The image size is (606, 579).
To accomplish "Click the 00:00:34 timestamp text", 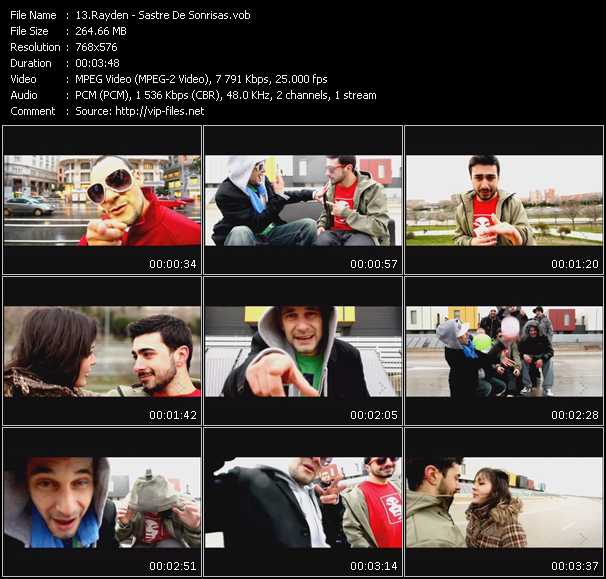I will 173,264.
